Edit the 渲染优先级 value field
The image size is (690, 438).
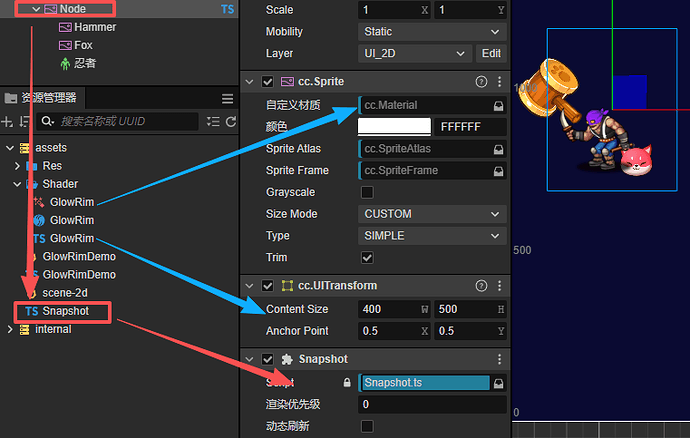tap(432, 405)
